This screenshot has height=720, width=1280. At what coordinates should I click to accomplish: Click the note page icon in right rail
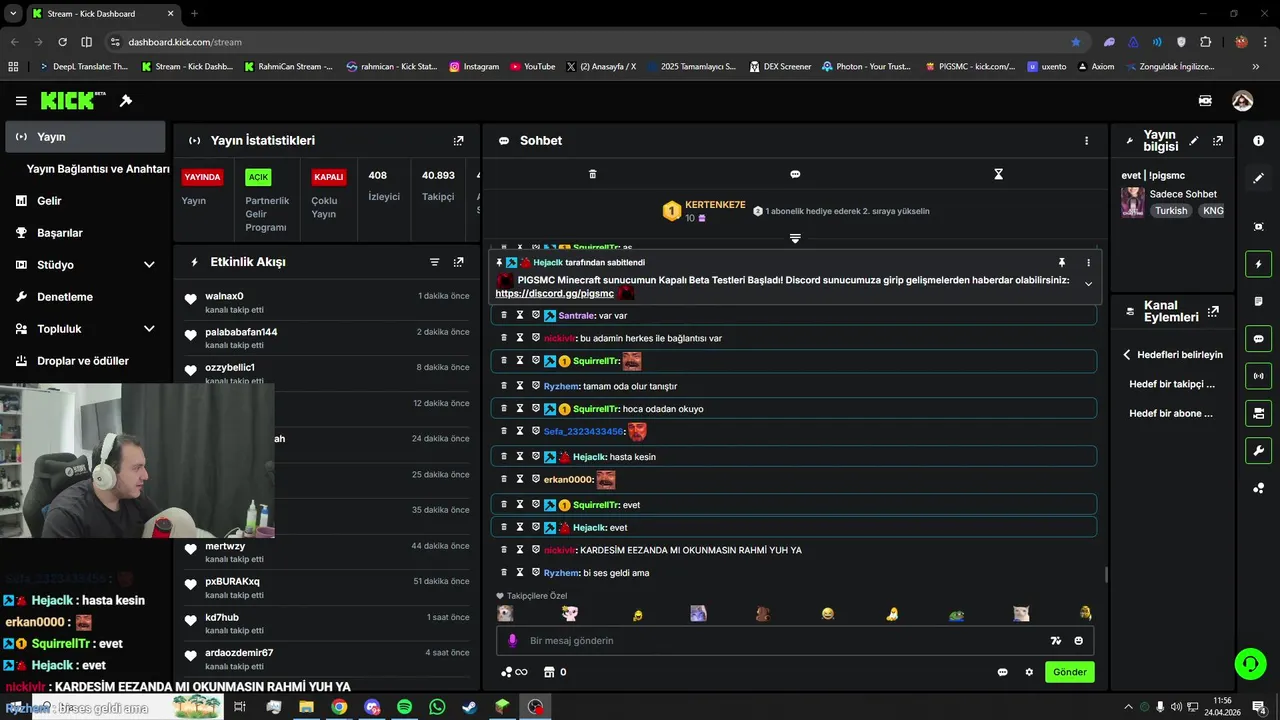coord(1258,301)
